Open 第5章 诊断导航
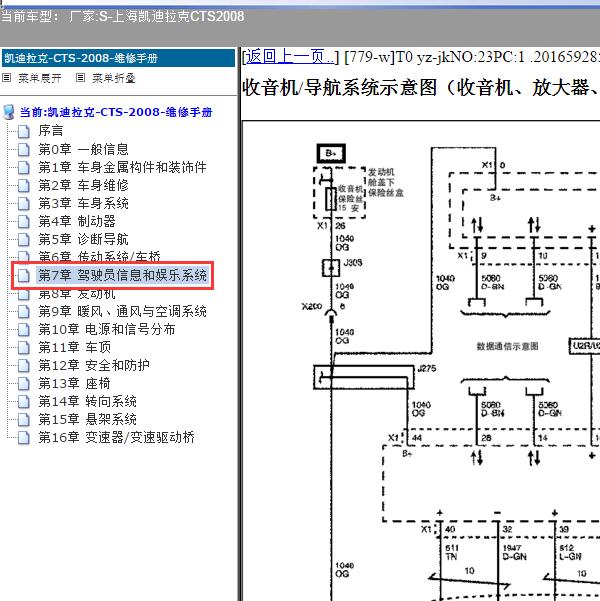 point(83,239)
